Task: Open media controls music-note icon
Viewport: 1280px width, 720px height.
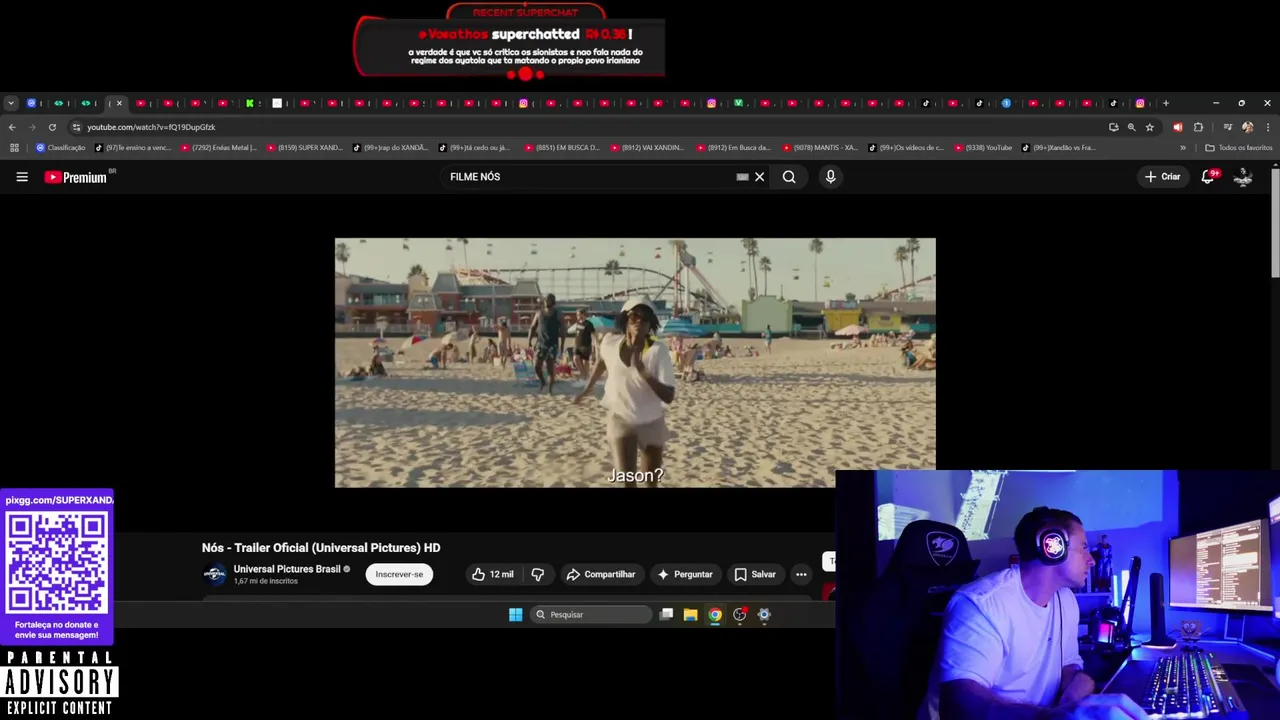Action: click(1228, 127)
